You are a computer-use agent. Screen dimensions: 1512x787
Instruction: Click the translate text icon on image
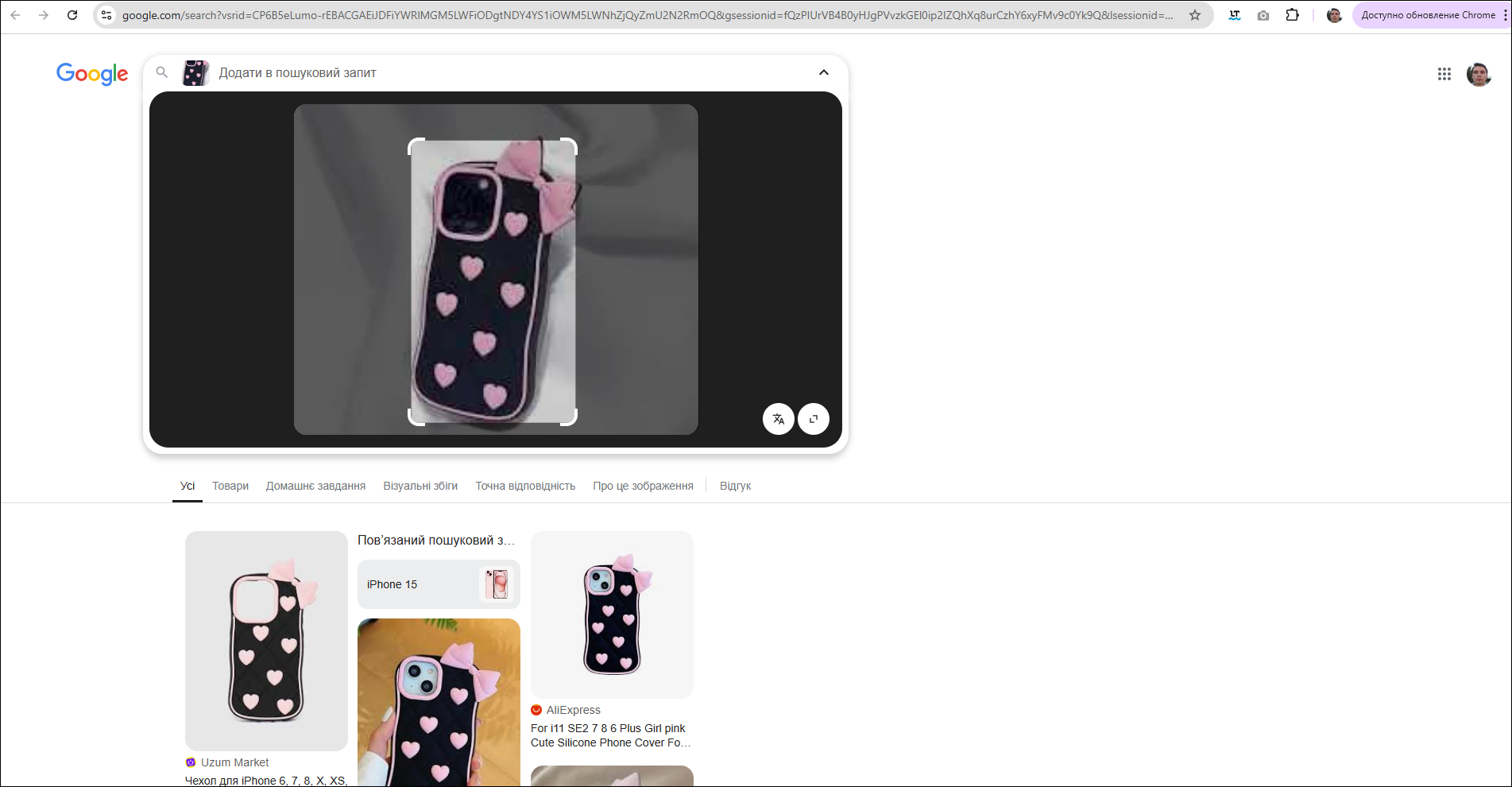[x=778, y=419]
